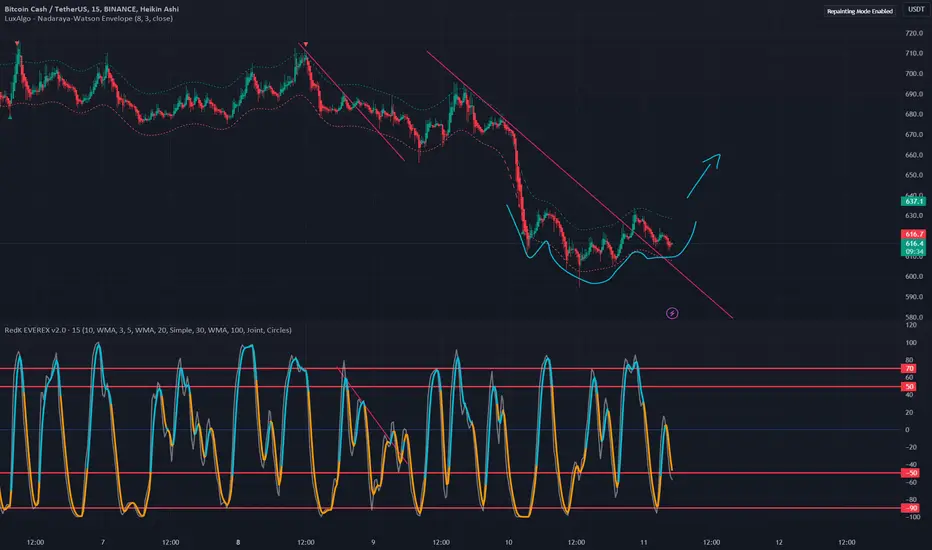Click the green up-triangle marker at the chart's left edge
This screenshot has width=932, height=550.
[10, 117]
